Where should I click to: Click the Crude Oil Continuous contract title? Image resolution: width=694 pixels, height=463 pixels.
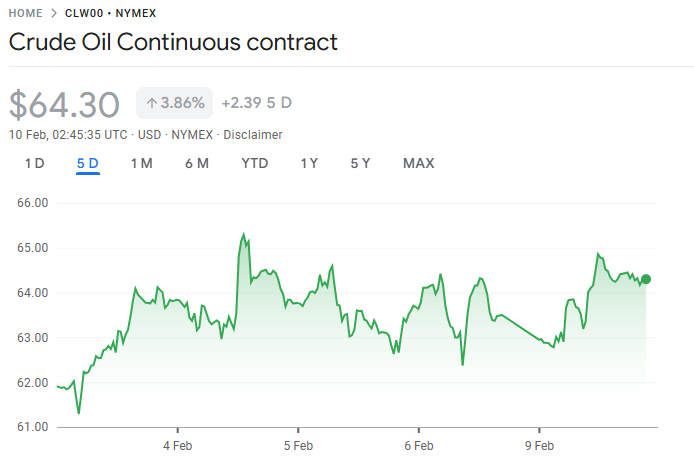pos(173,43)
